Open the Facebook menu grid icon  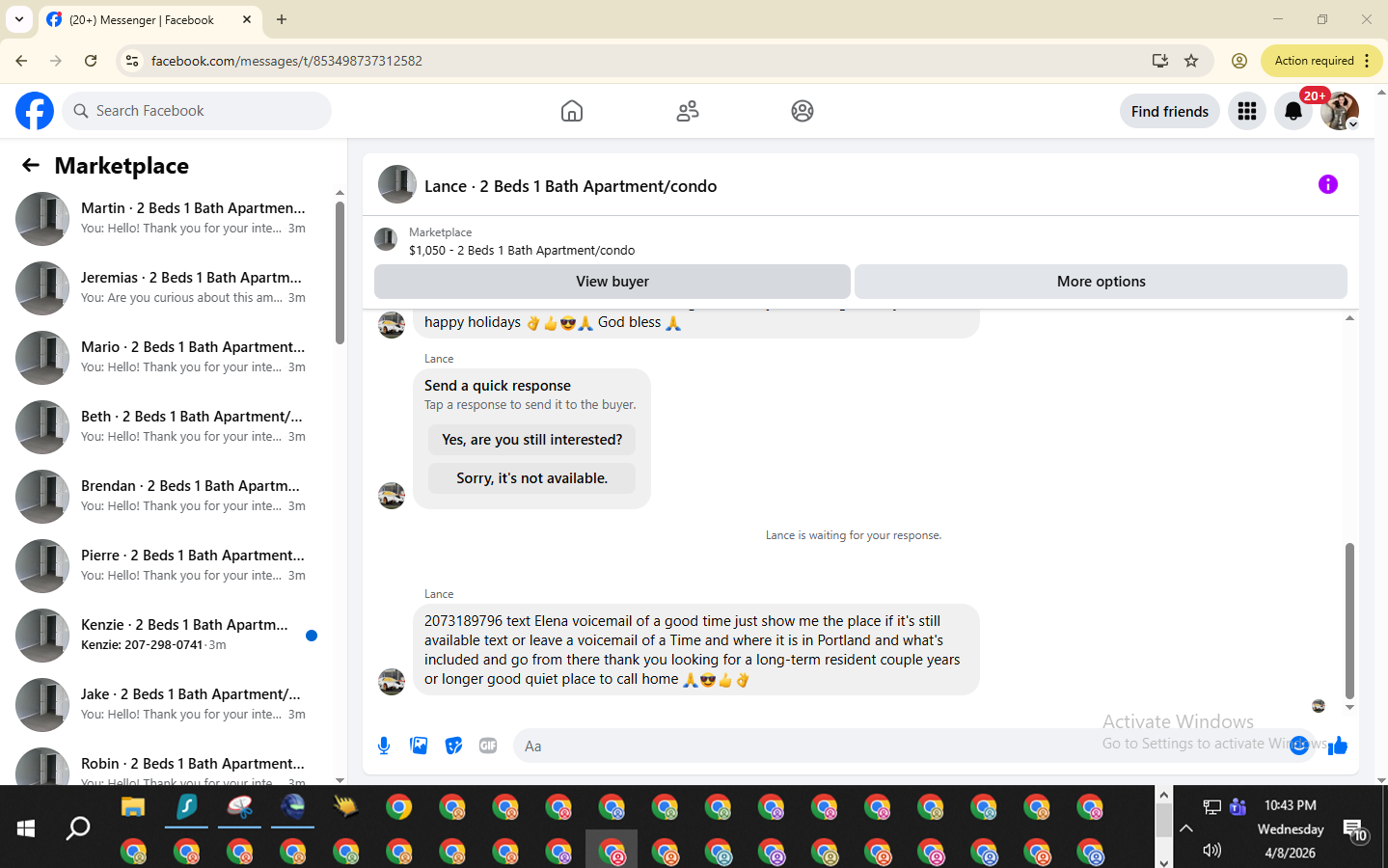click(1247, 111)
